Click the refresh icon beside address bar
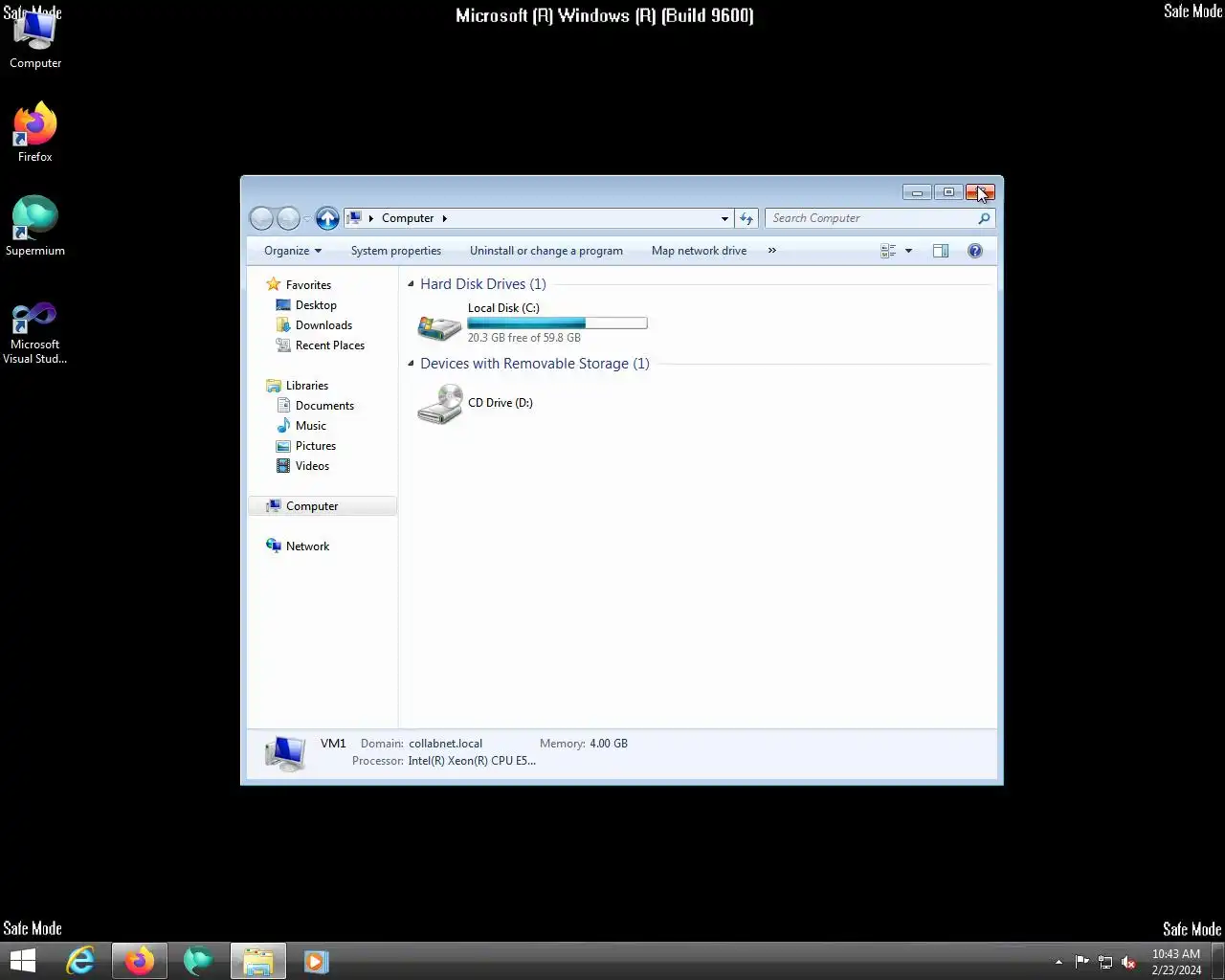The height and width of the screenshot is (980, 1225). tap(746, 218)
